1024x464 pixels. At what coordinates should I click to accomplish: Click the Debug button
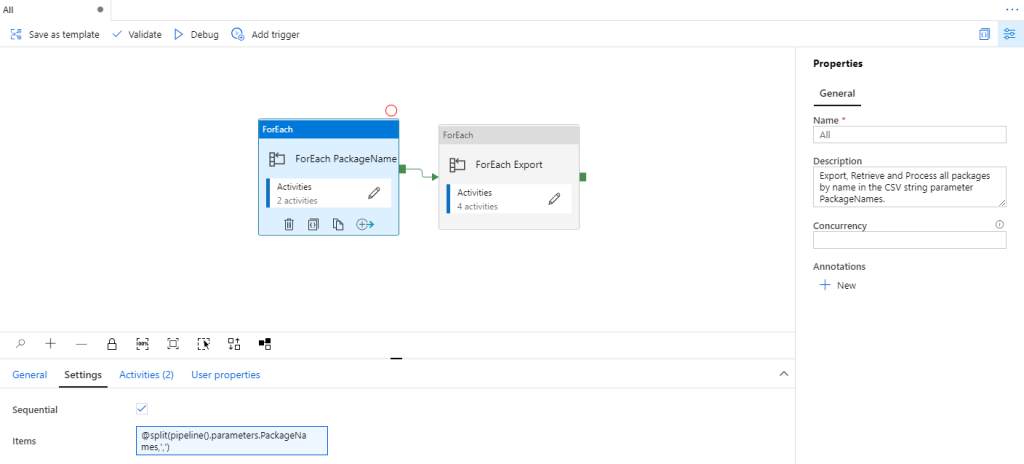tap(196, 34)
